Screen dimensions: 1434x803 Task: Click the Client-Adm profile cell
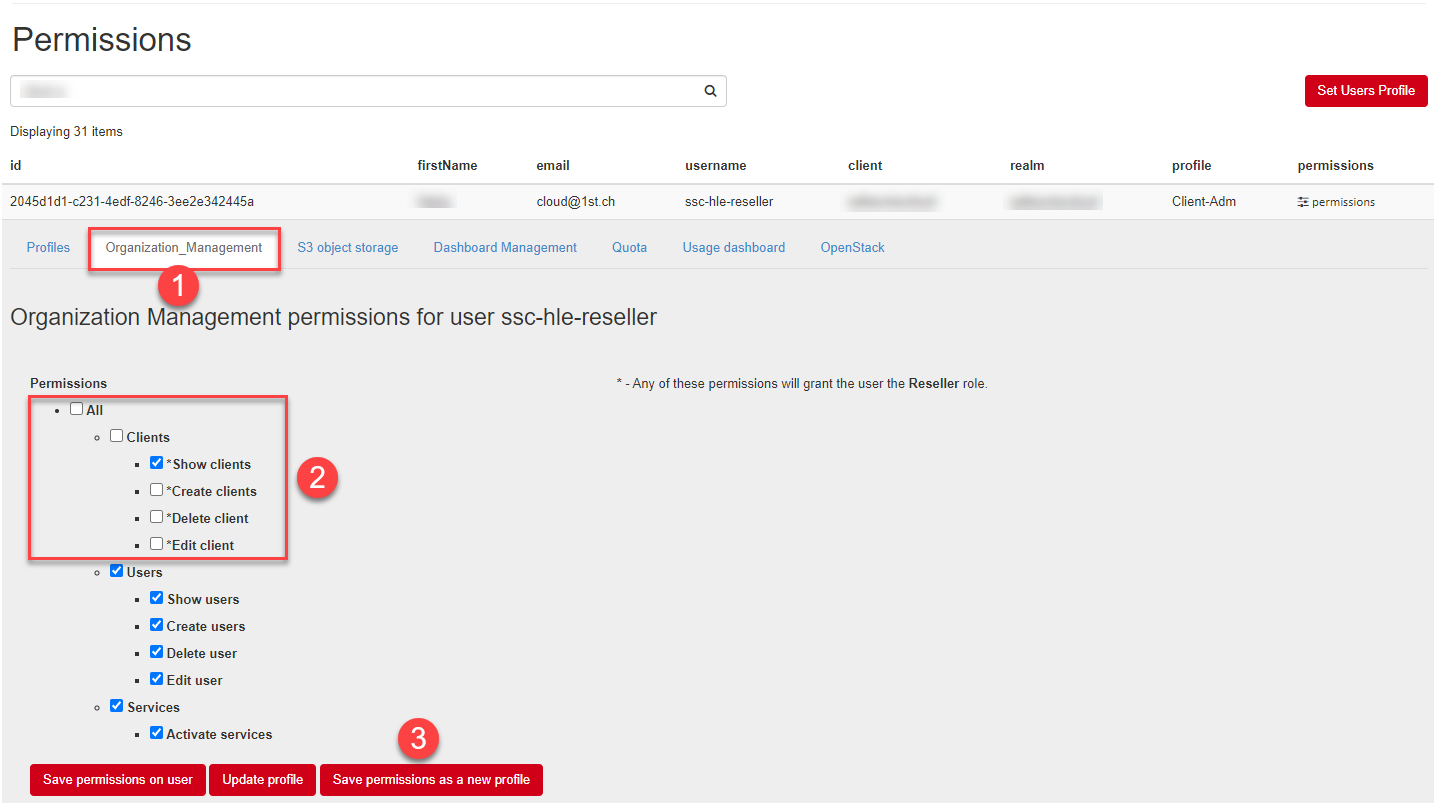point(1204,202)
